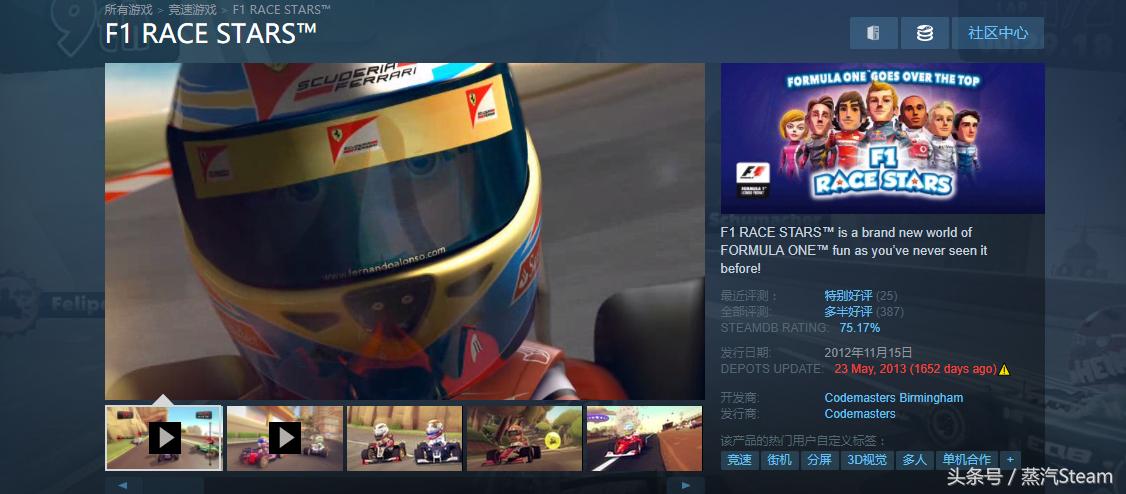
Task: Click release date 2012年11月15日
Action: tap(868, 353)
